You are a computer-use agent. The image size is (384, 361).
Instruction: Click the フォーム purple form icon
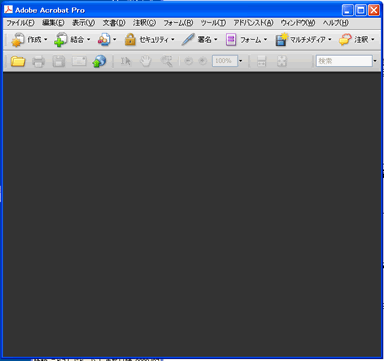[x=231, y=39]
